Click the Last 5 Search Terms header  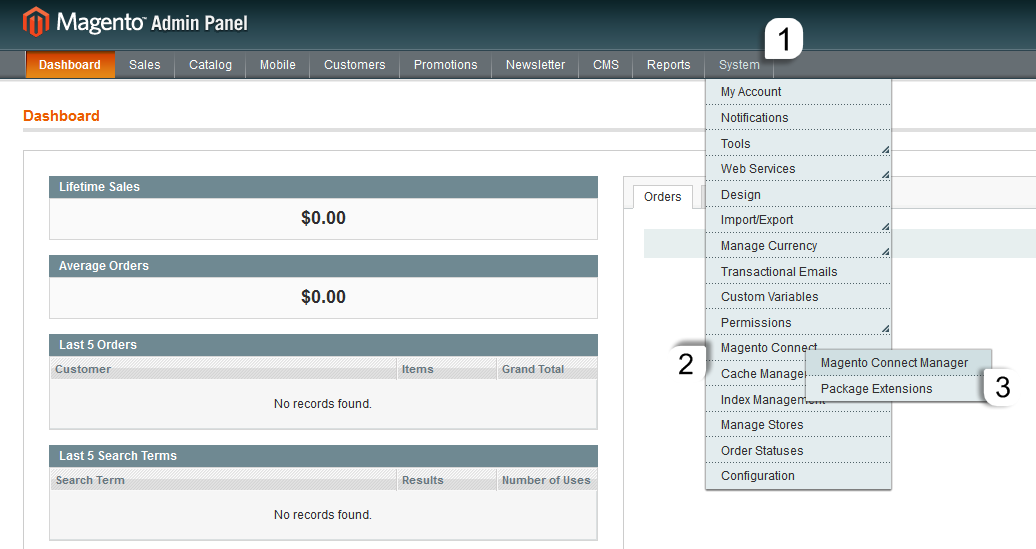pyautogui.click(x=323, y=456)
